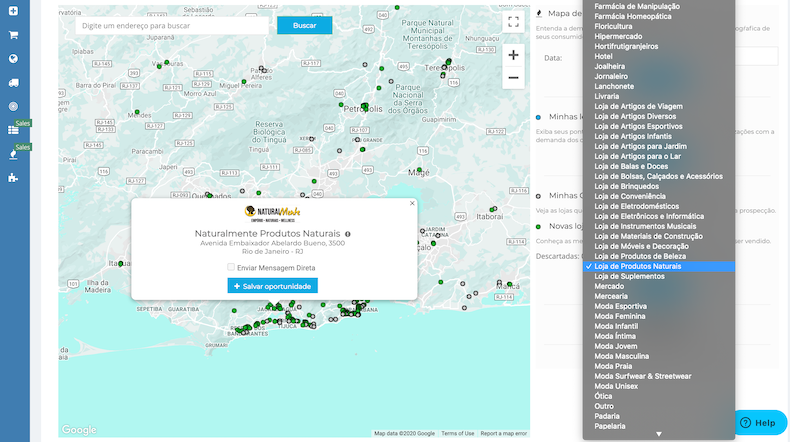Open the shopping cart sidebar icon
The width and height of the screenshot is (790, 442).
point(13,34)
